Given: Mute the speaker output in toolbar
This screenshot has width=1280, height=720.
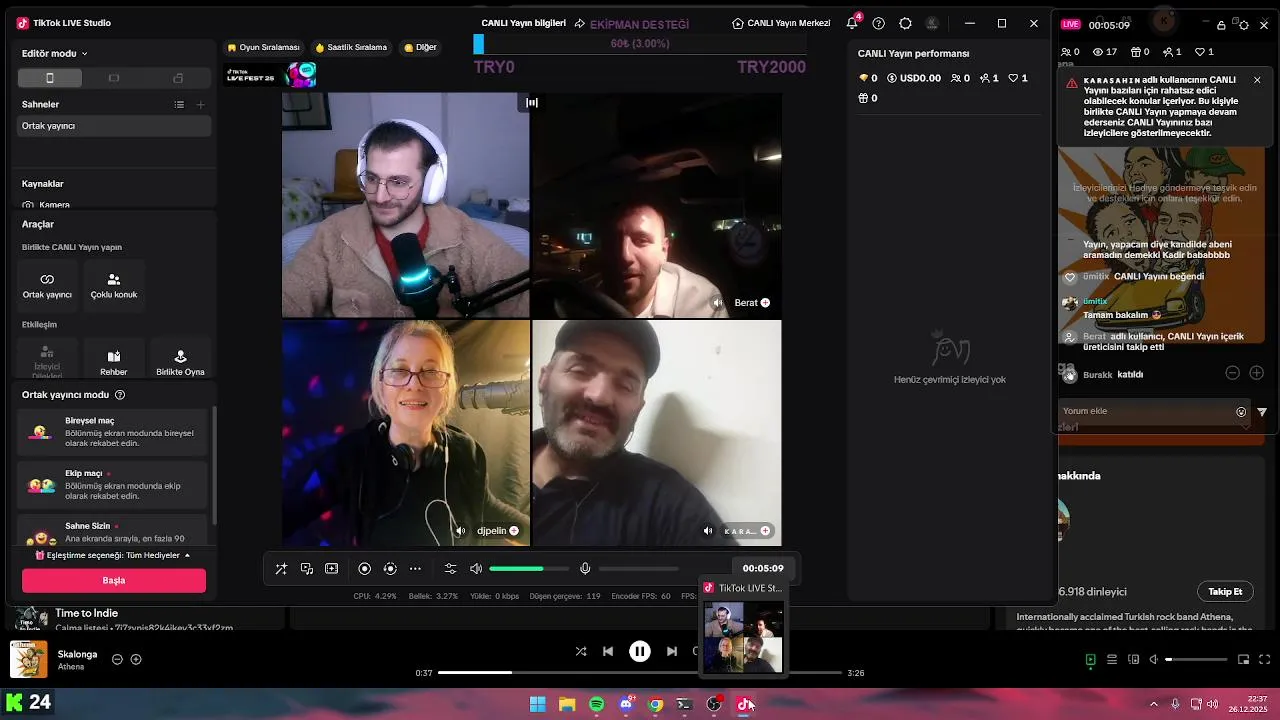Looking at the screenshot, I should (476, 569).
